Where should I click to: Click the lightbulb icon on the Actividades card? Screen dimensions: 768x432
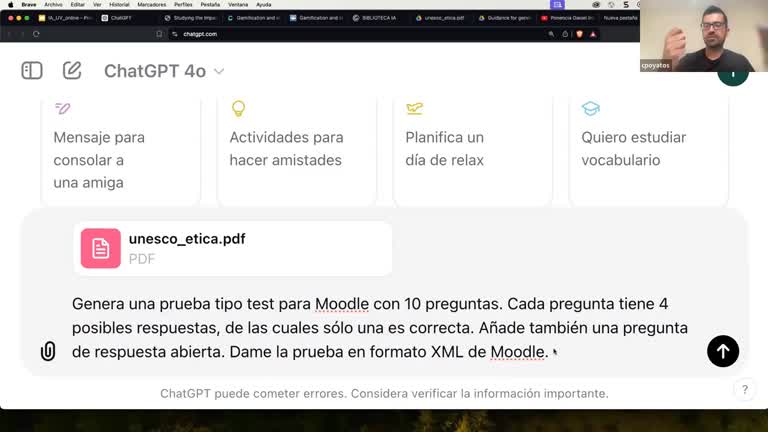(238, 108)
